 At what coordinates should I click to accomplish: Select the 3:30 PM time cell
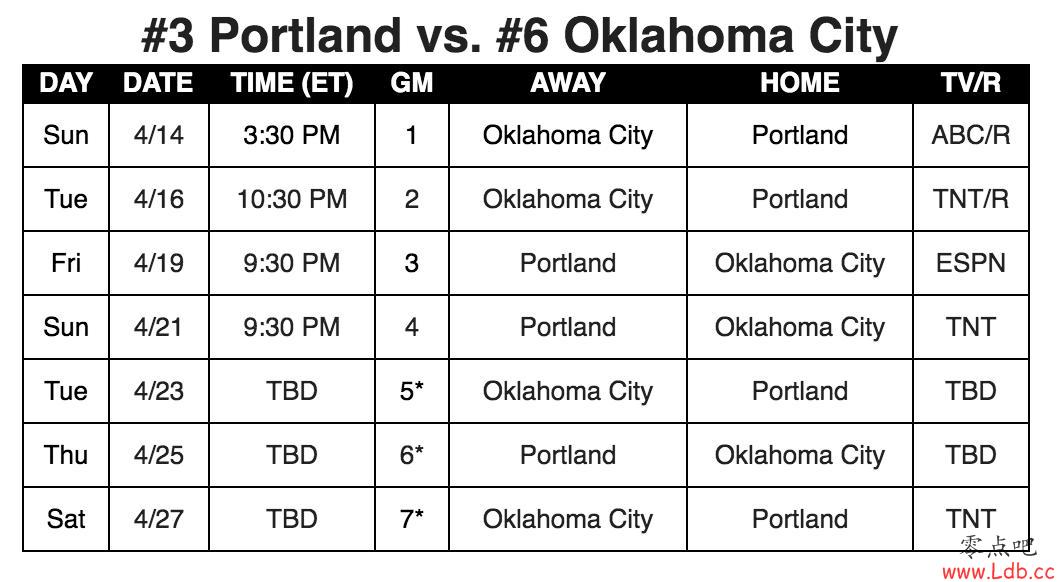coord(292,135)
